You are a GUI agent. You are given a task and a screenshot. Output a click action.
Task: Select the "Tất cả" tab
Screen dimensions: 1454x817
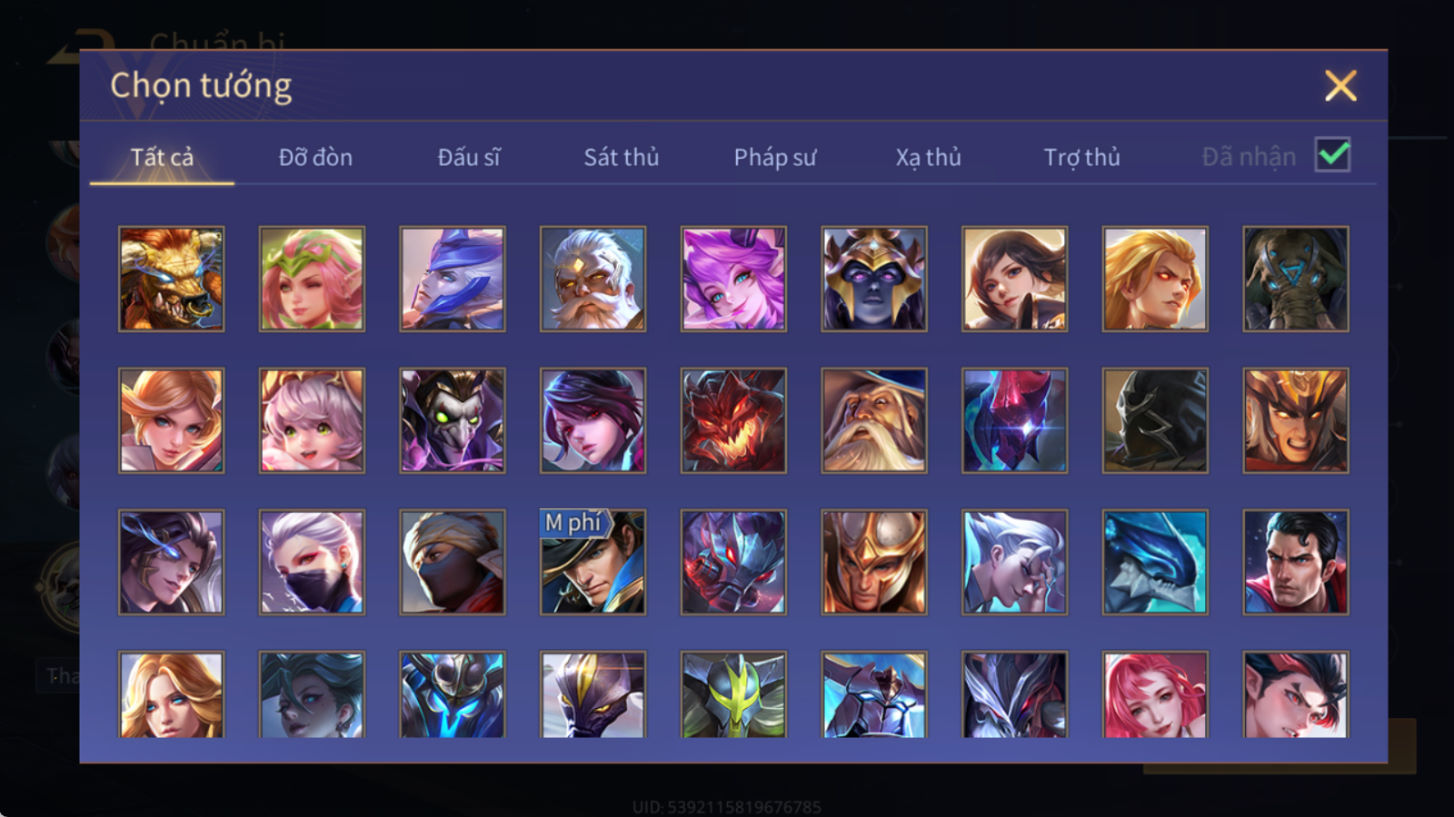pyautogui.click(x=162, y=157)
